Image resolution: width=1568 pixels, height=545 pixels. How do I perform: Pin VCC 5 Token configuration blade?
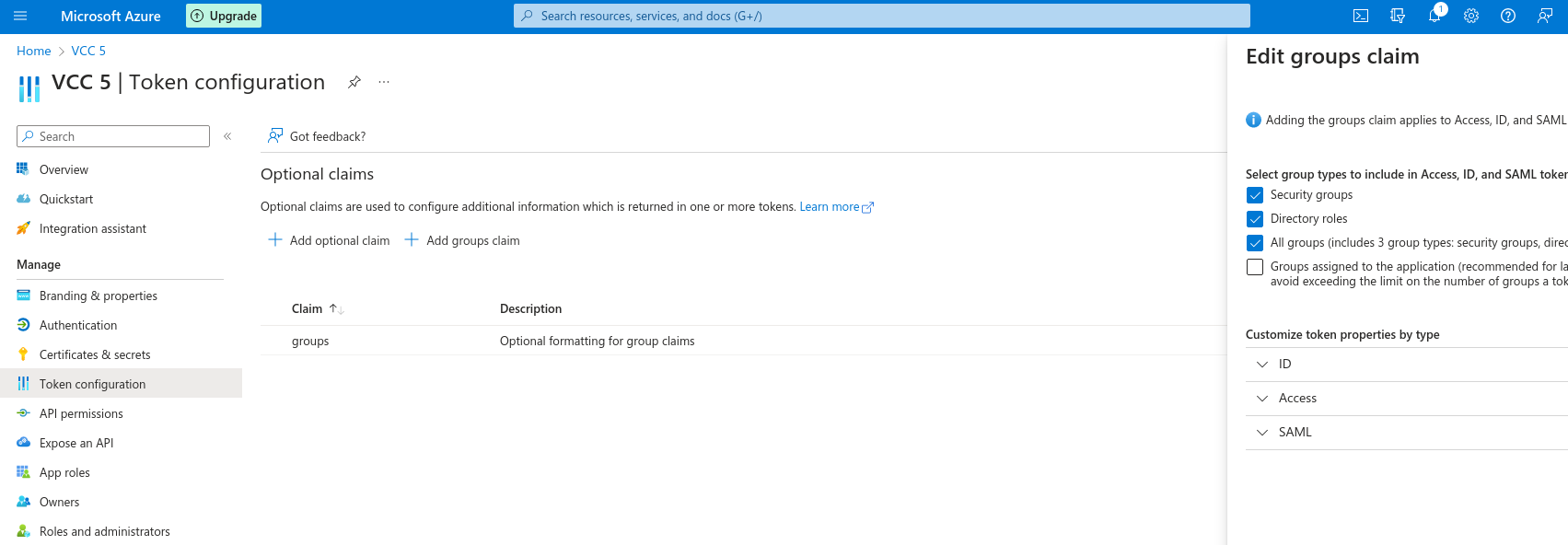pyautogui.click(x=354, y=82)
